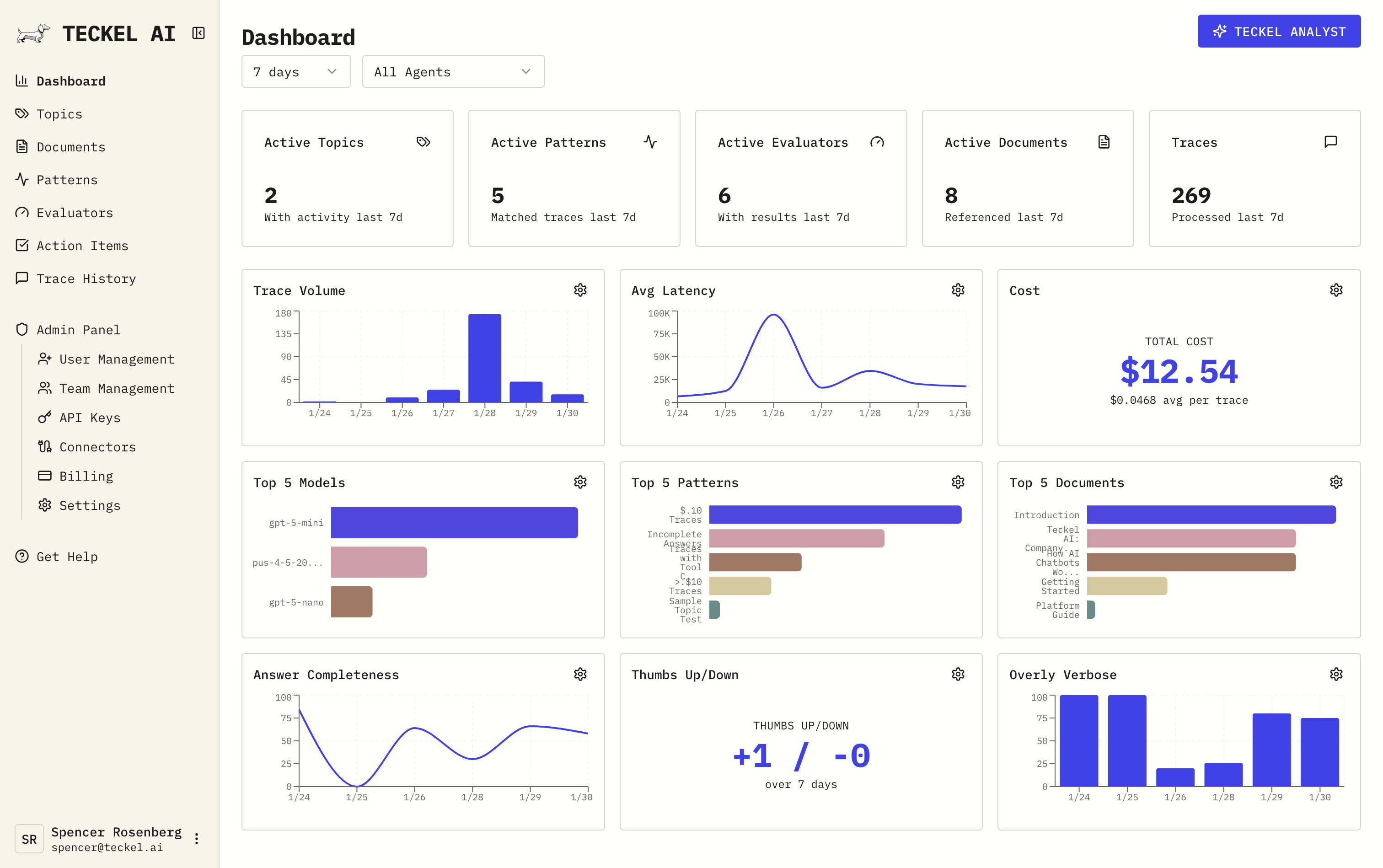
Task: Click the document icon on Active Documents card
Action: (x=1104, y=142)
